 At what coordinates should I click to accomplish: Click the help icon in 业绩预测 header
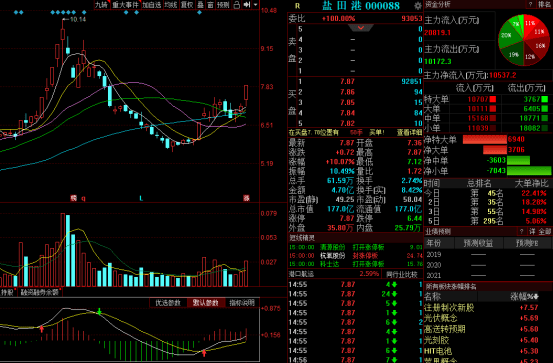[521, 231]
